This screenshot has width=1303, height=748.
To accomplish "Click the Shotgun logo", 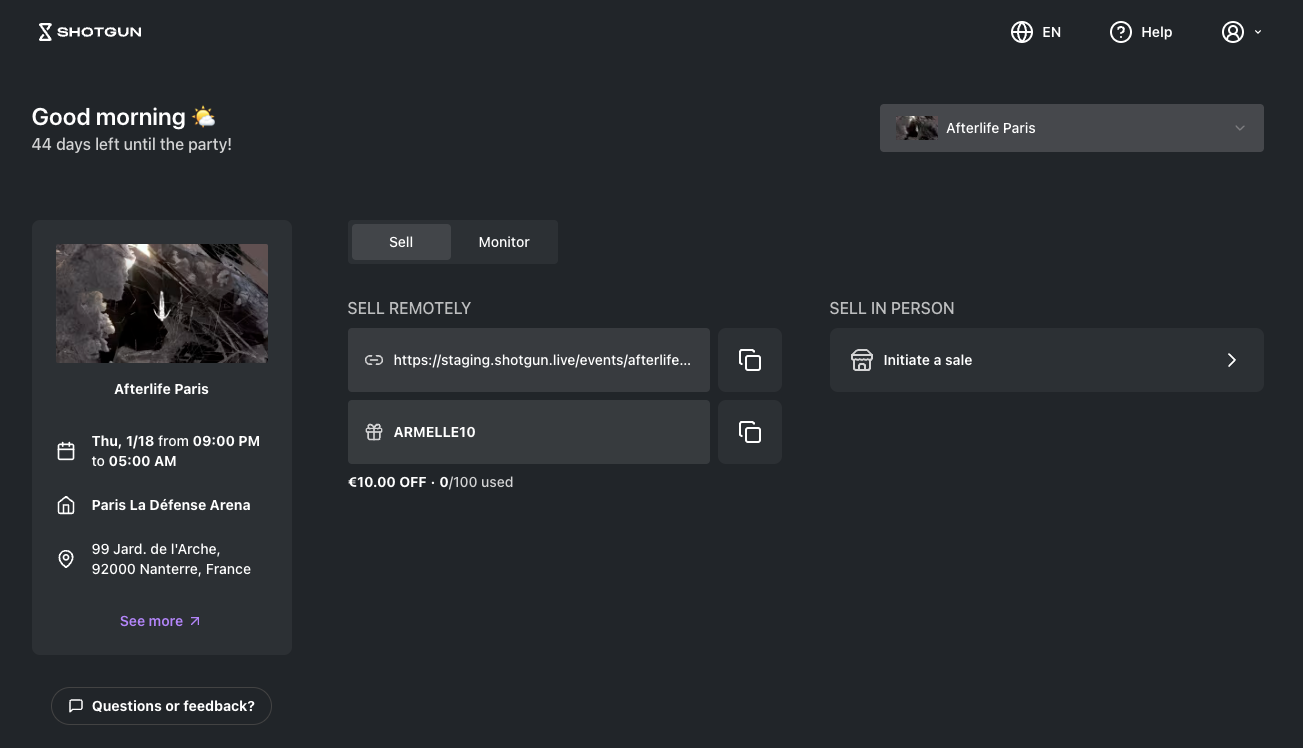I will [89, 32].
